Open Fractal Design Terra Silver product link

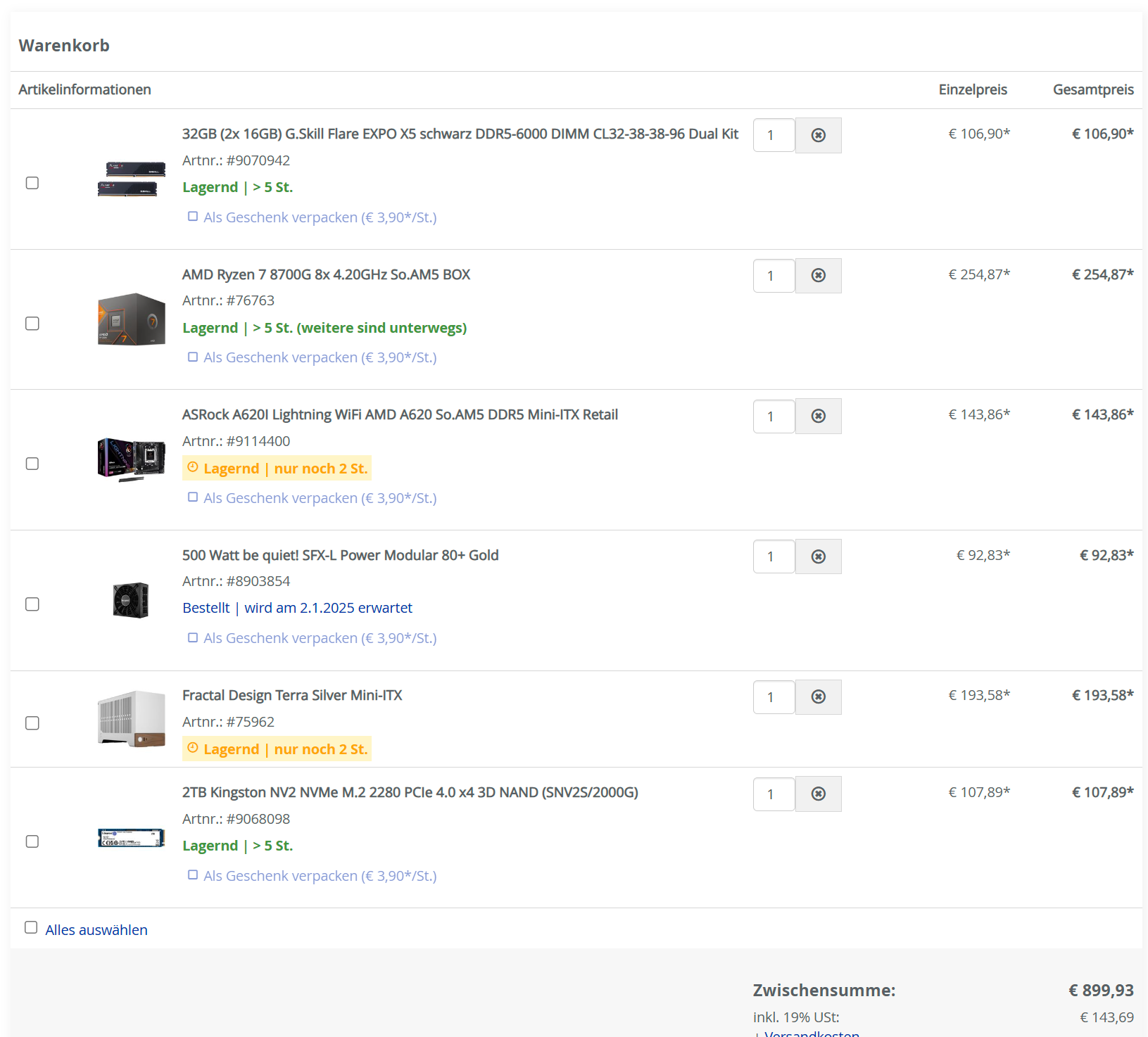pos(292,695)
